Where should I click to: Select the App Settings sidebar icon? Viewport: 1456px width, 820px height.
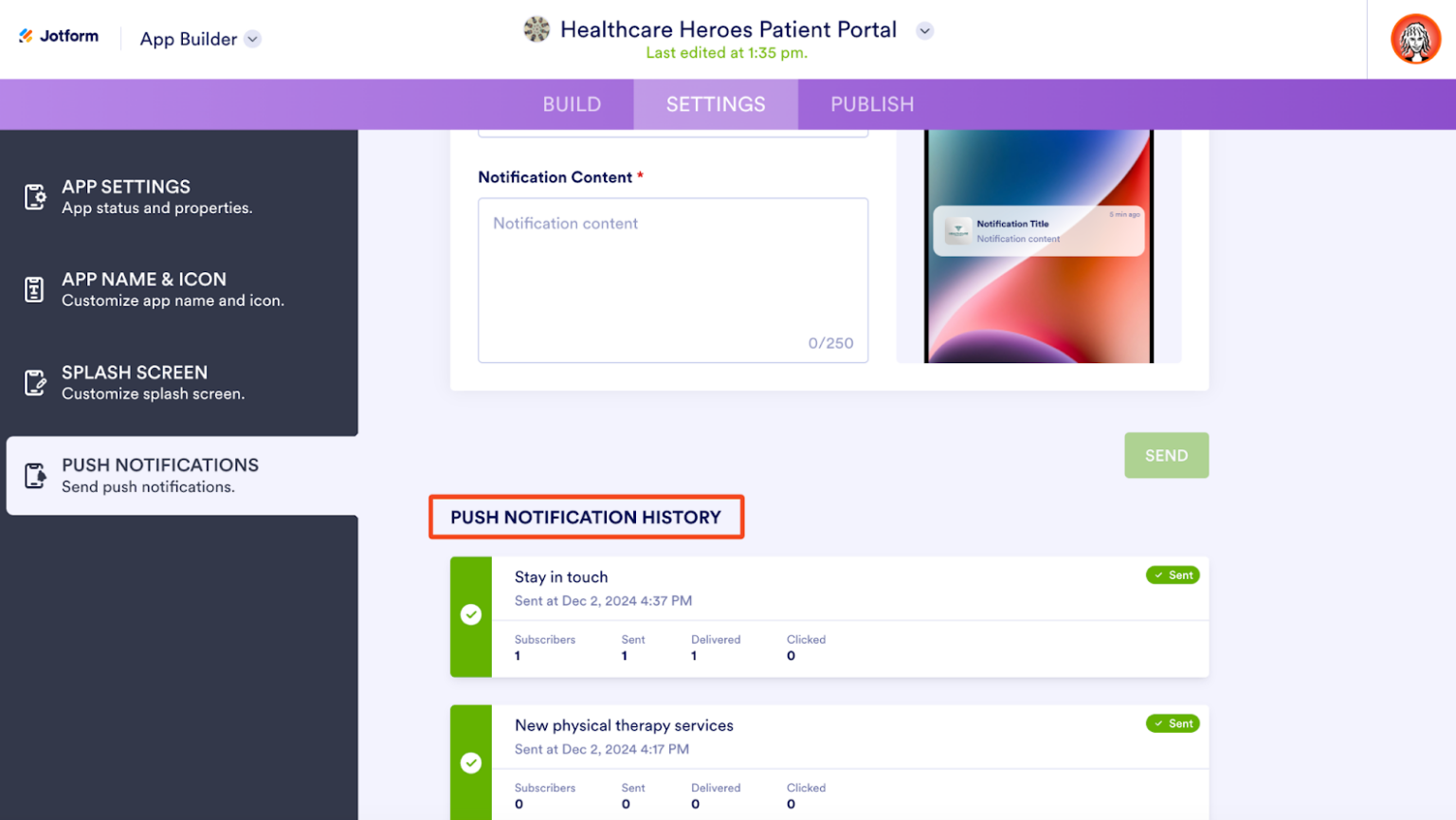click(x=35, y=196)
